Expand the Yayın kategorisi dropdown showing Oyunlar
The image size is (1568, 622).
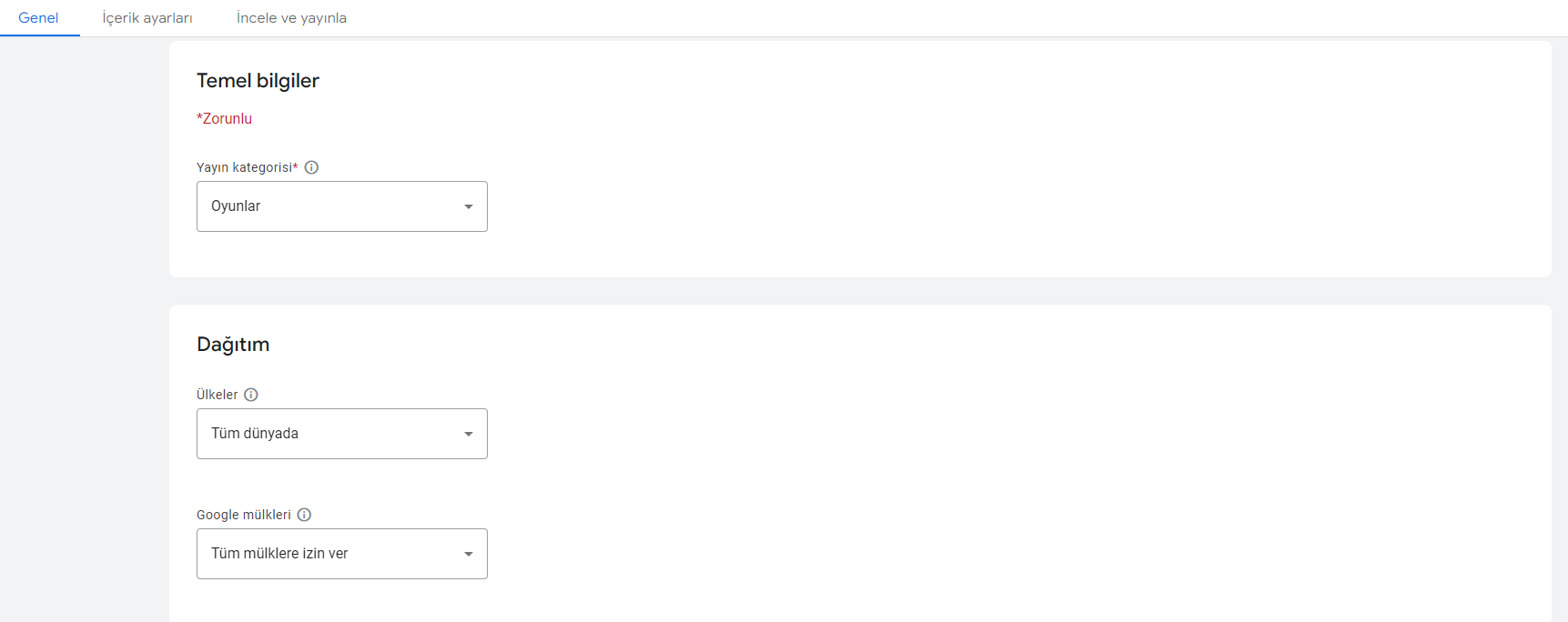click(342, 206)
